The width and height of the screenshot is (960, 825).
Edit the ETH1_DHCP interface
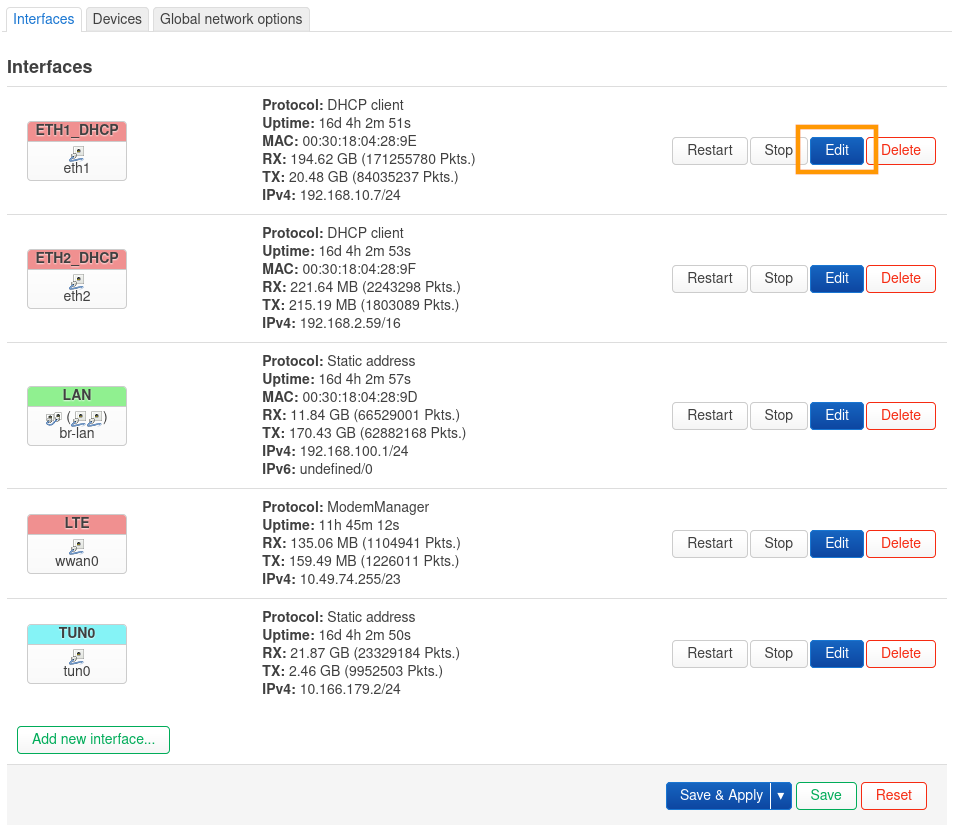(x=837, y=151)
